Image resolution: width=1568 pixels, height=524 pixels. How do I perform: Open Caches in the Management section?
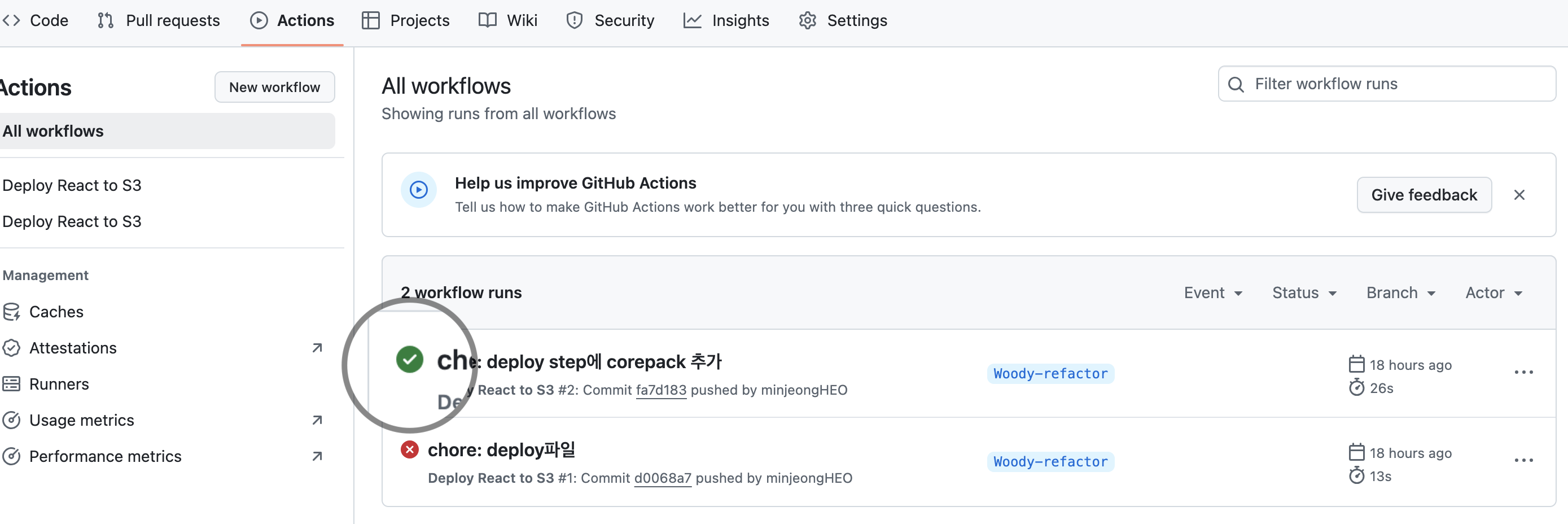click(x=56, y=312)
